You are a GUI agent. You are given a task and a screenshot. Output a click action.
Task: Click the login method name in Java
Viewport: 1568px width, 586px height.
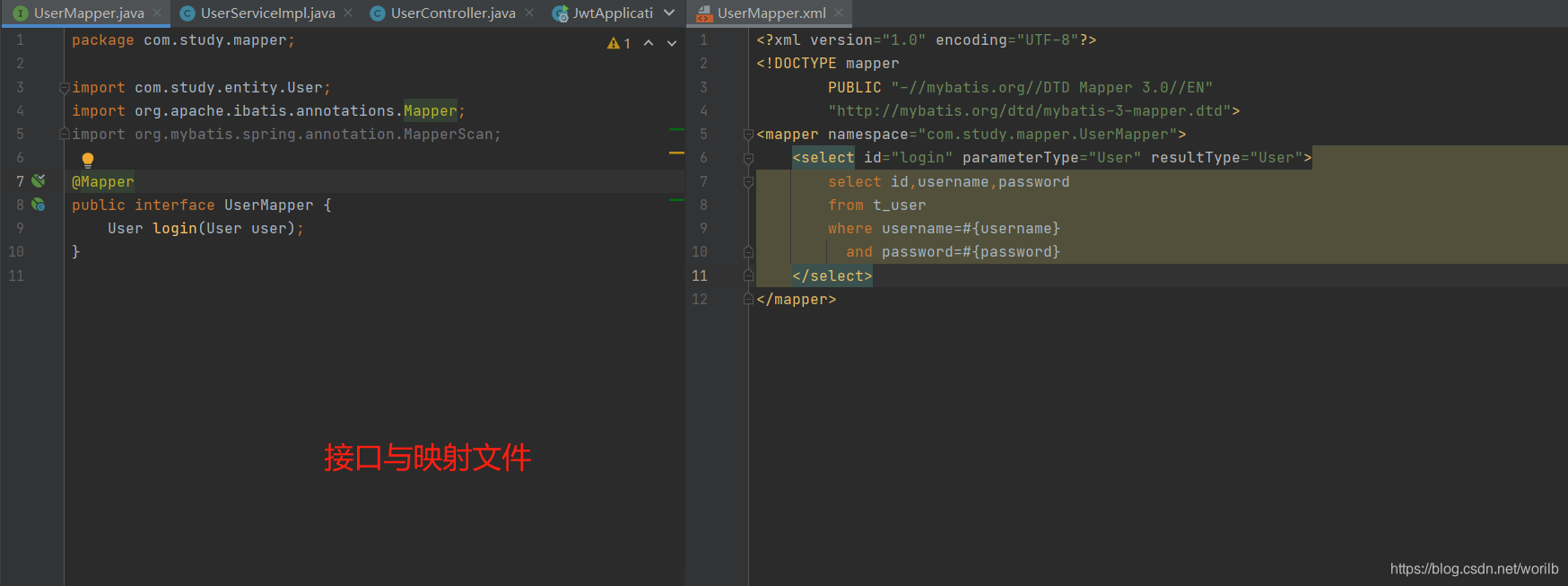point(175,228)
